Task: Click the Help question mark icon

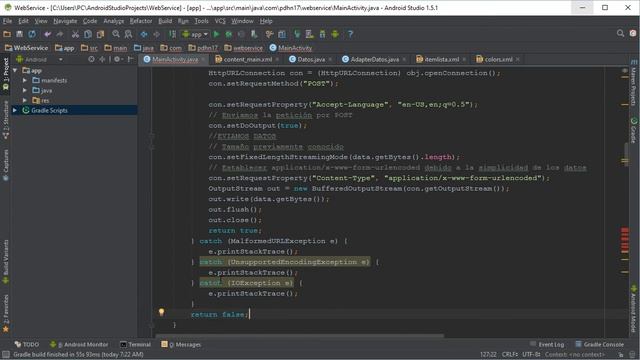Action: coord(350,34)
